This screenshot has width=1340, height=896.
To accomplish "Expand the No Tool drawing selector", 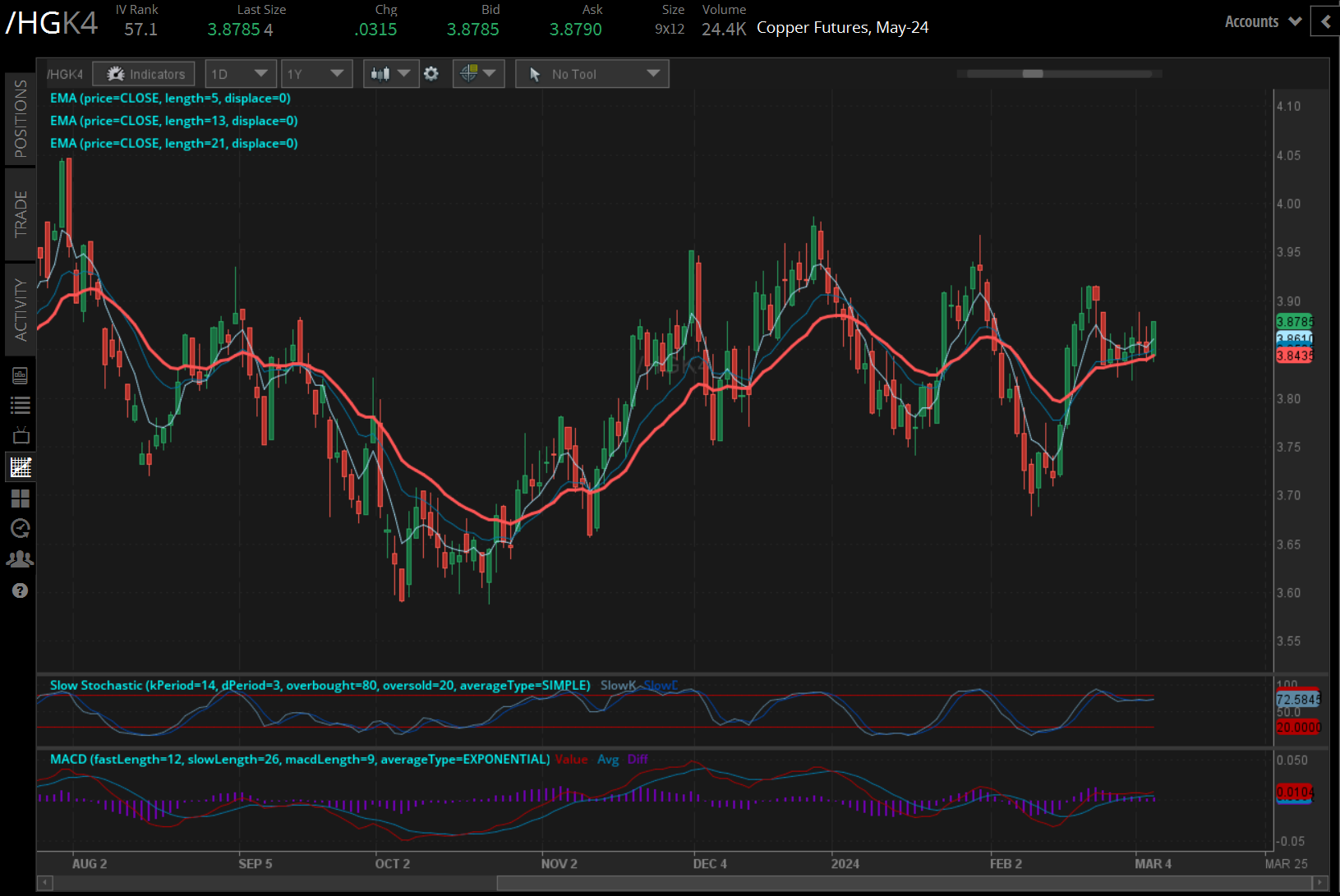I will [x=592, y=74].
